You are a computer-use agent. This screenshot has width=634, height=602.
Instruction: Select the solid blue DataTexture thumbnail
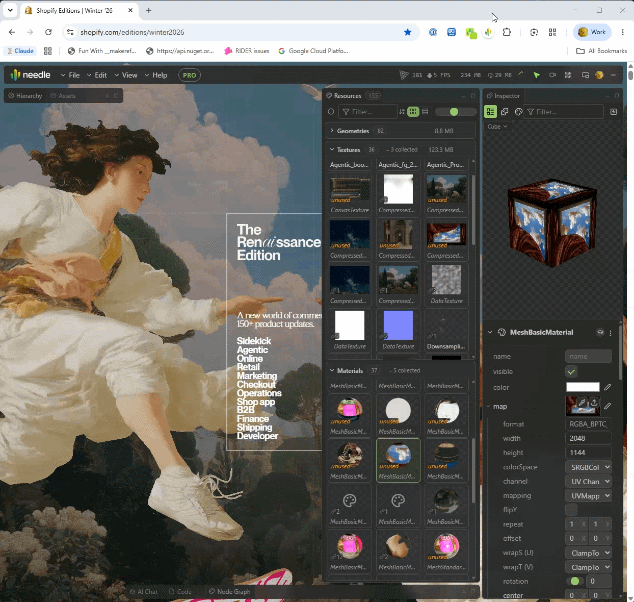pos(398,325)
